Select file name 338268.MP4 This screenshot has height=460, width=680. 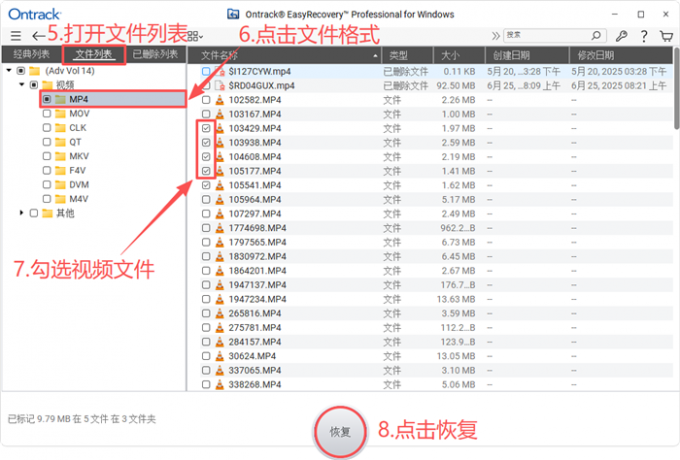(255, 385)
